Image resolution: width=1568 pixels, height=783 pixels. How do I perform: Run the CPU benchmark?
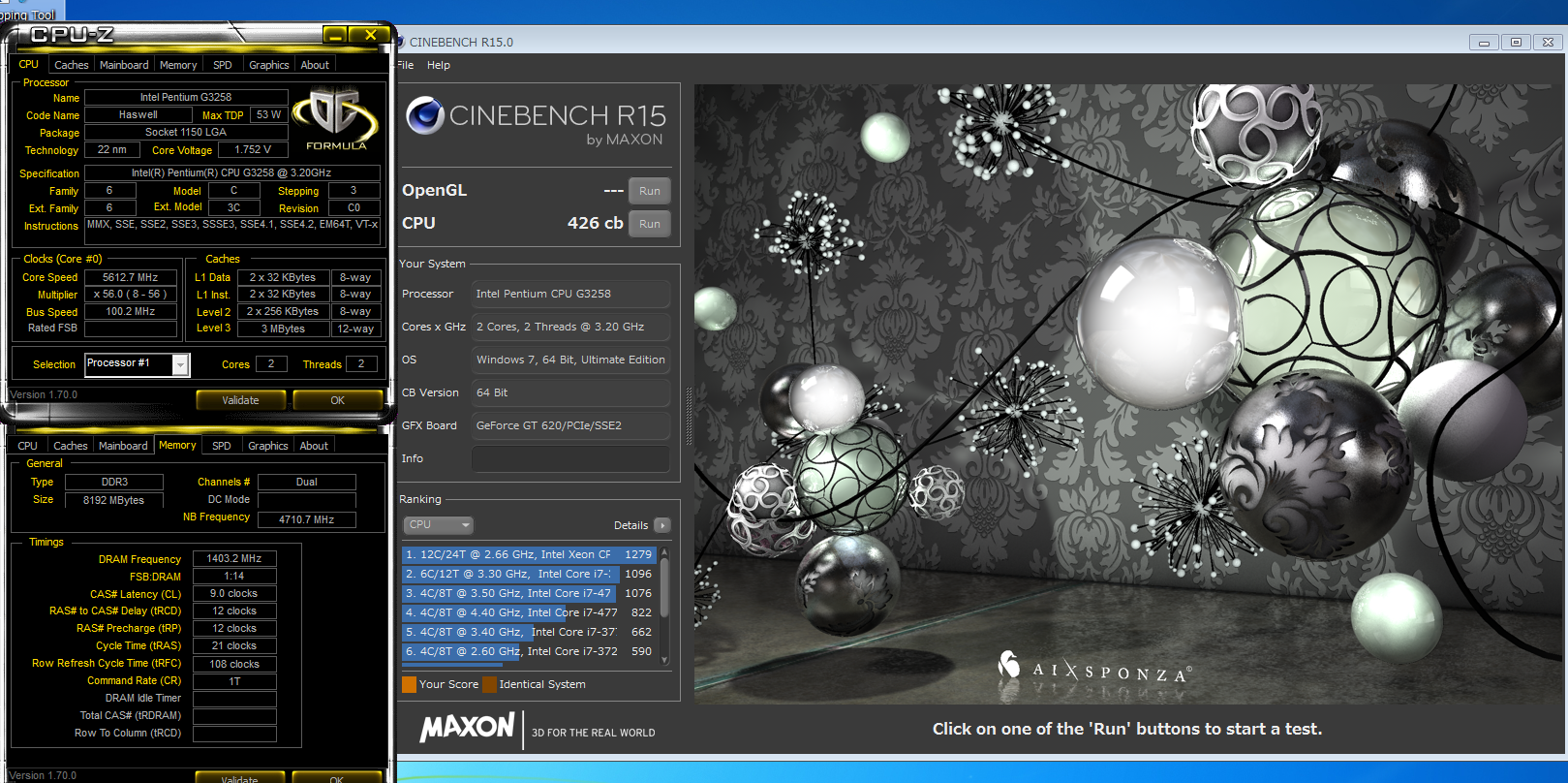pos(650,224)
